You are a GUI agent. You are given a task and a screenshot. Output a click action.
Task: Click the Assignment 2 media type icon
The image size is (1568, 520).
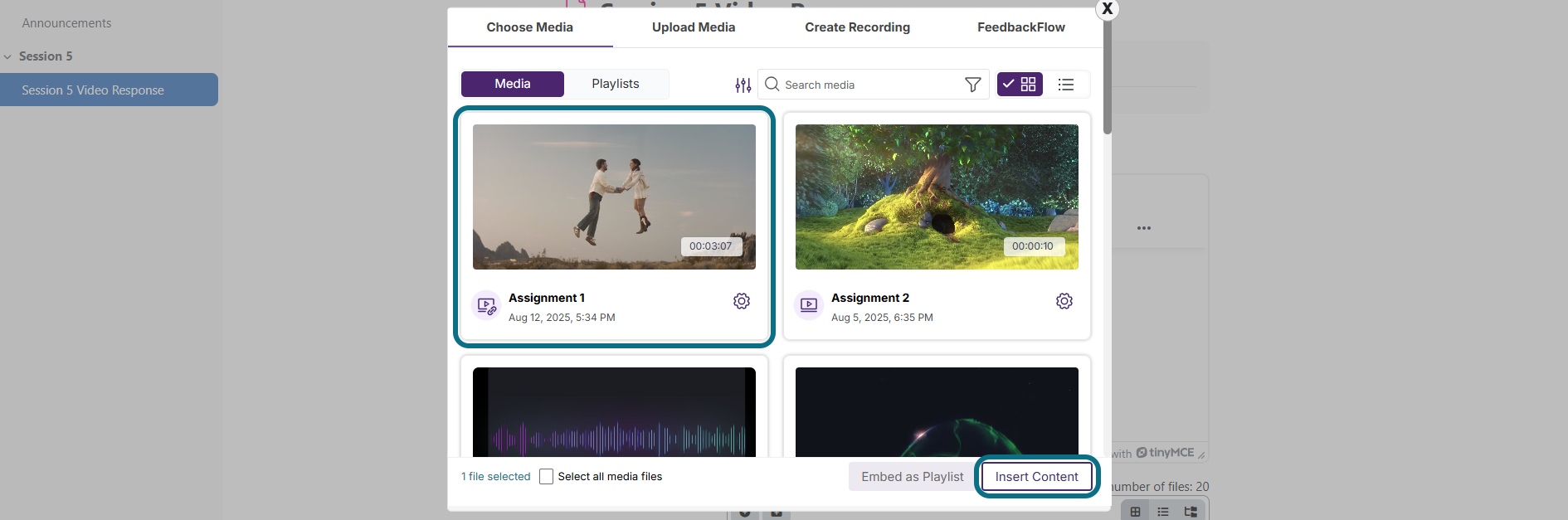pos(809,305)
